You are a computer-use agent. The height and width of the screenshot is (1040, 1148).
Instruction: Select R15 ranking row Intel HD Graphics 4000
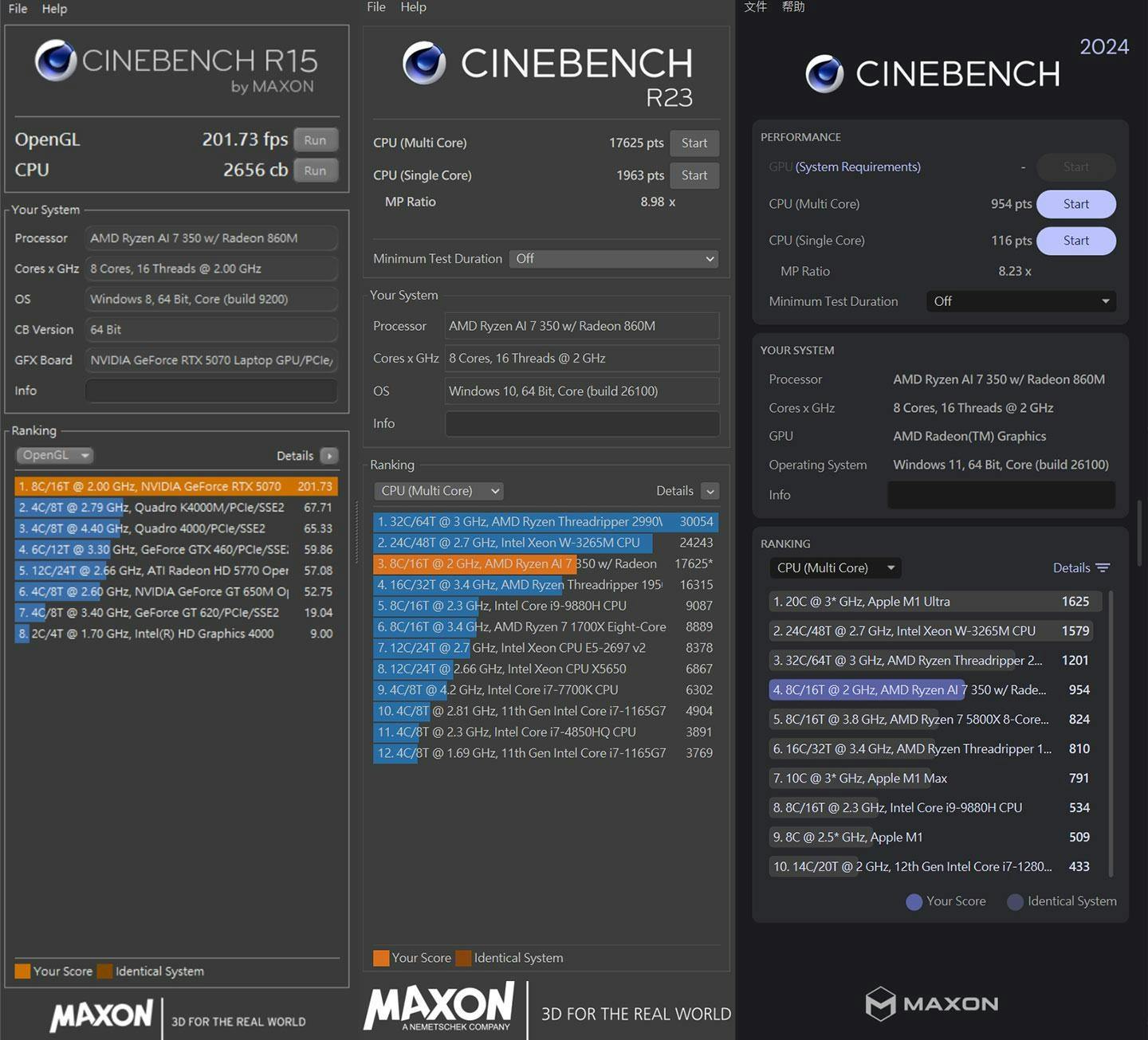point(176,634)
